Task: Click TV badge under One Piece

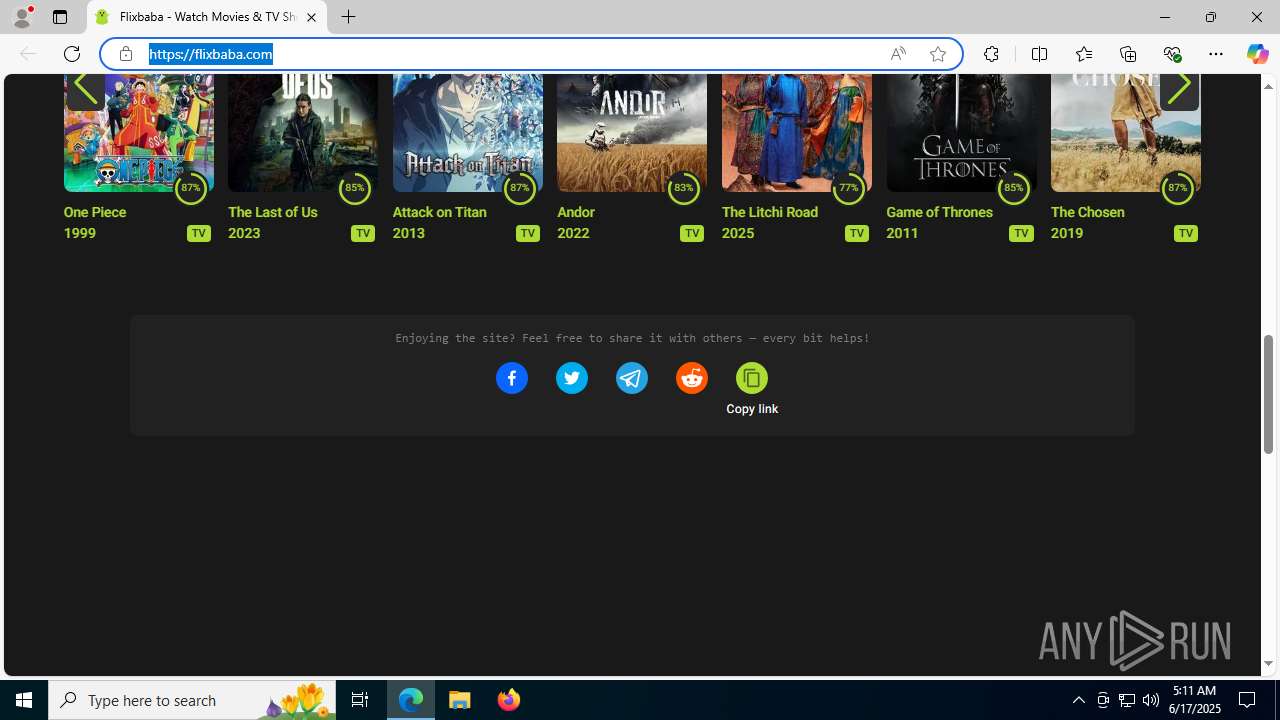Action: (199, 233)
